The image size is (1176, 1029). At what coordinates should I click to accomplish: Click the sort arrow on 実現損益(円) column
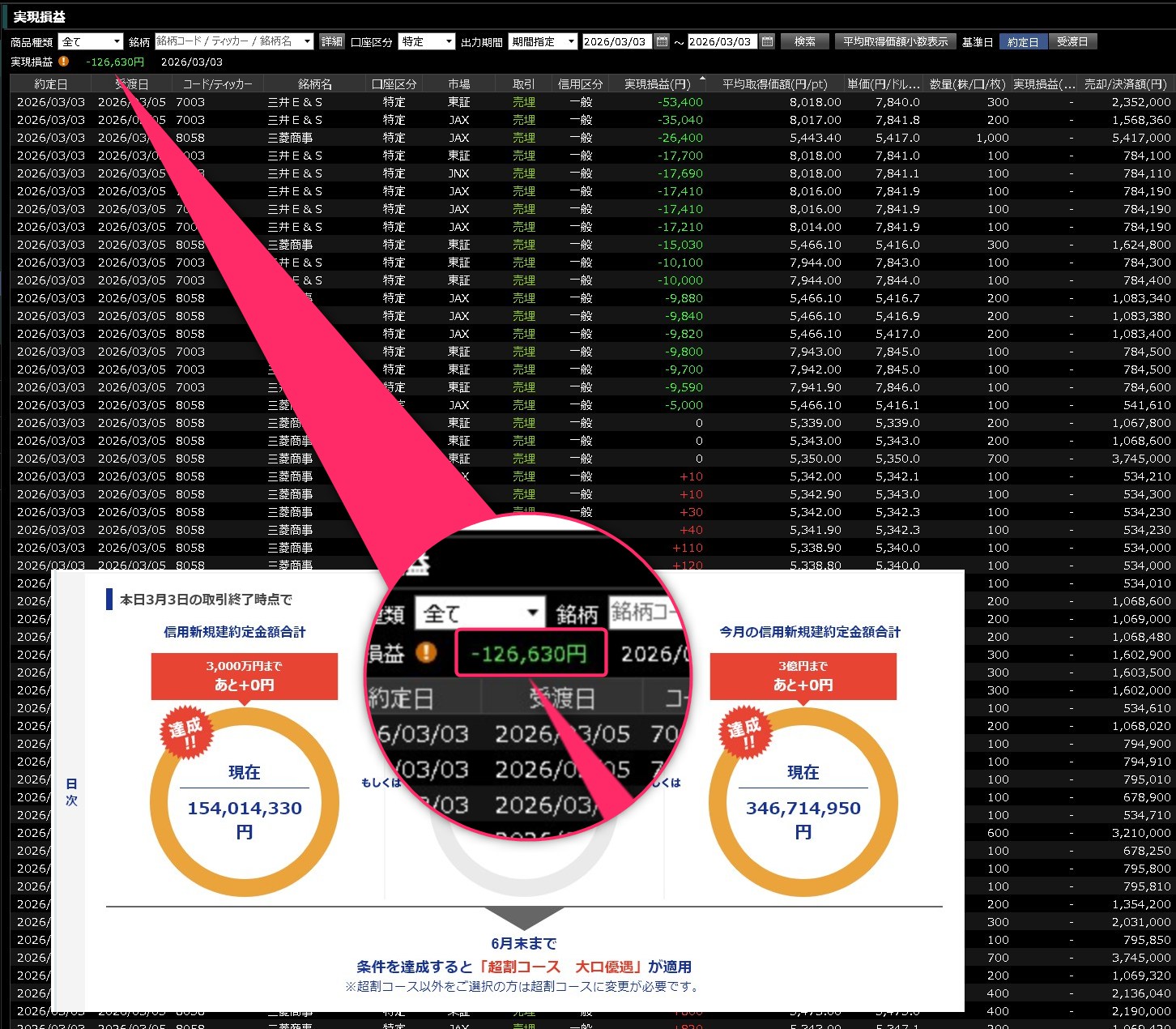(702, 79)
